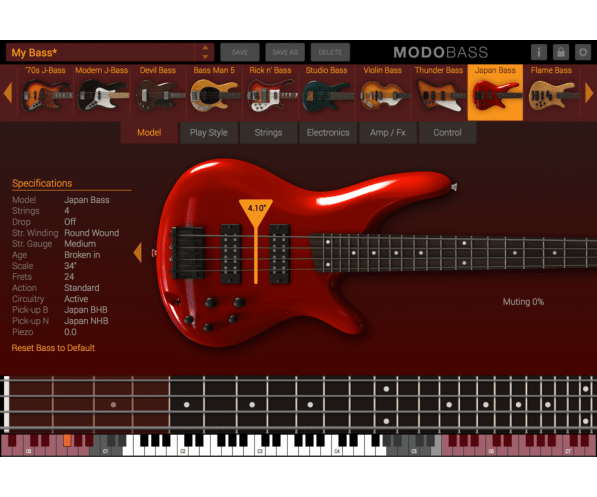
Task: Click the C1 key on keyboard
Action: [105, 451]
